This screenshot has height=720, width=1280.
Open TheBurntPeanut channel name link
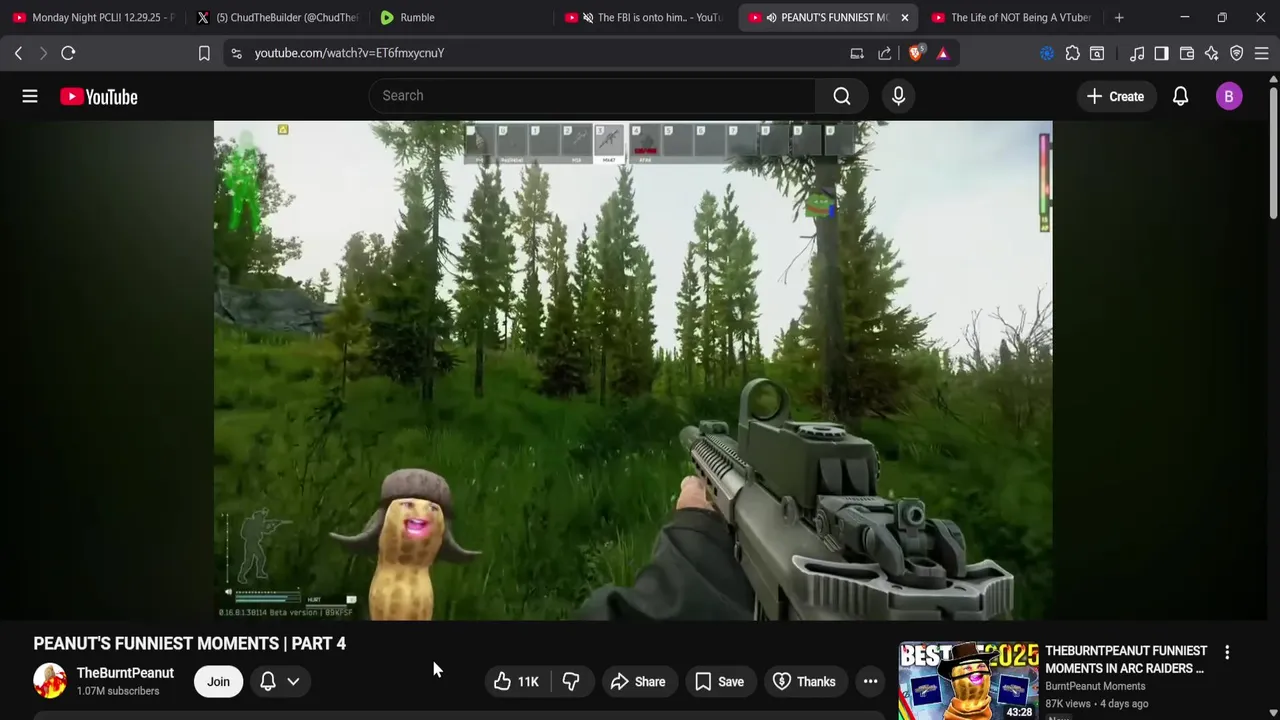tap(125, 673)
